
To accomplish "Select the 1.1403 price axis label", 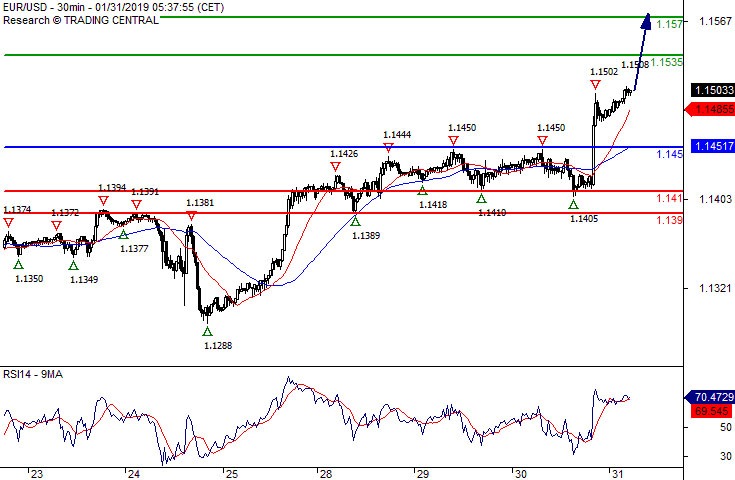I will pos(715,199).
